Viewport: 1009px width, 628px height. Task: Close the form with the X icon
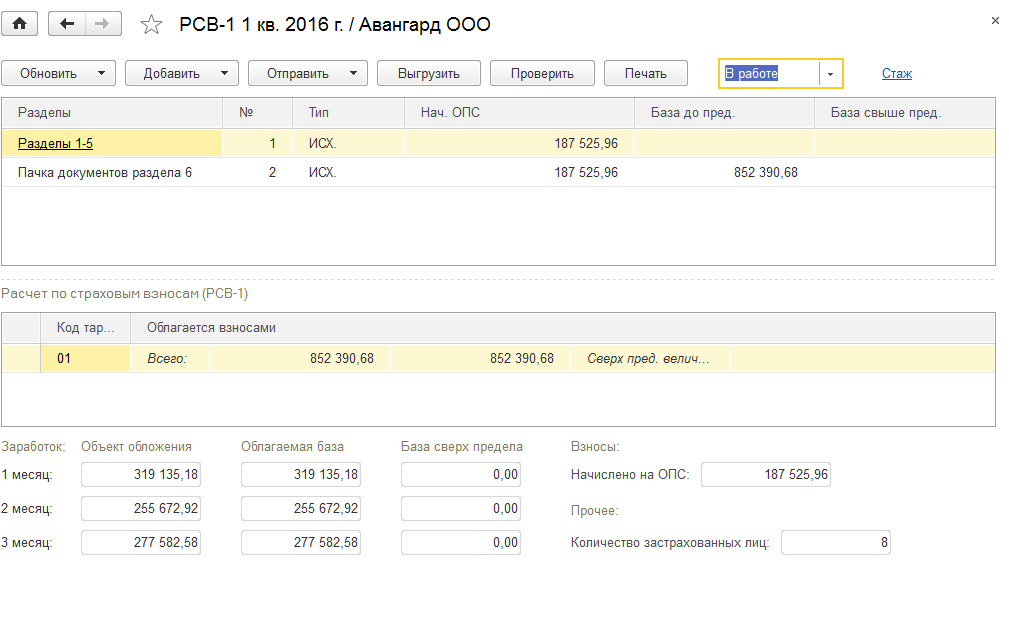(x=994, y=20)
